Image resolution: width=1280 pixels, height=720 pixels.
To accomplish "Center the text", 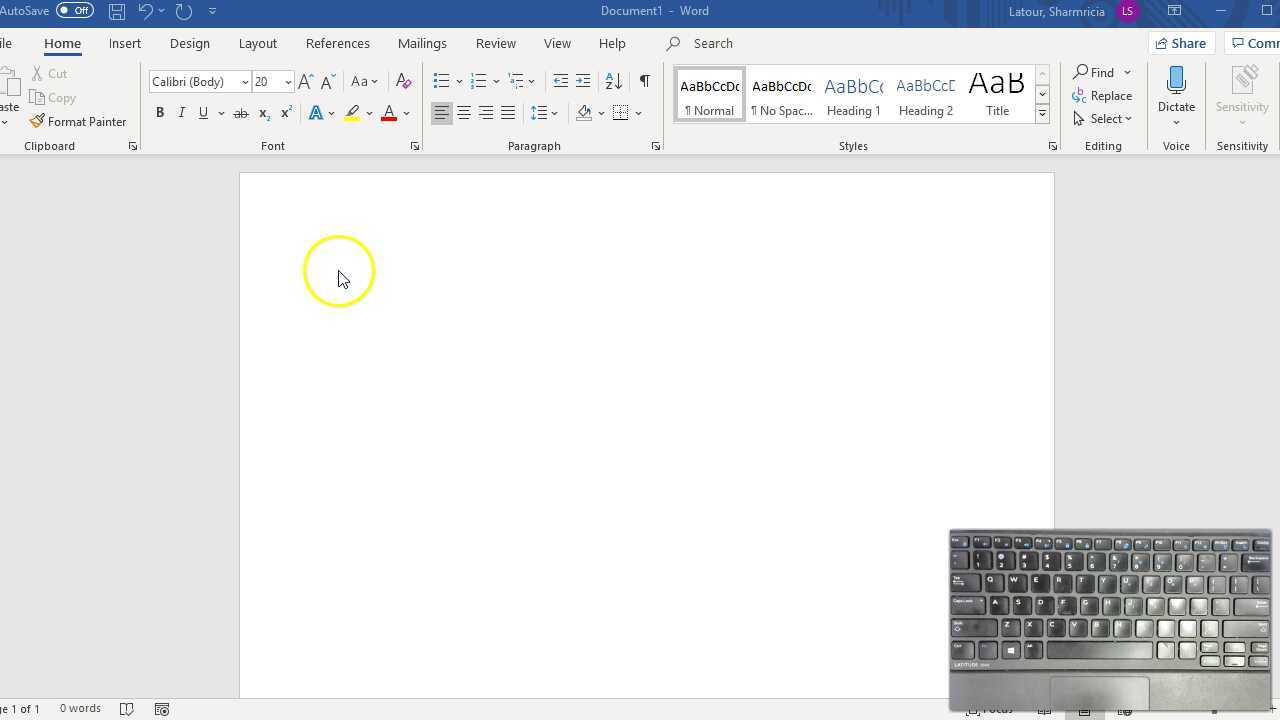I will coord(464,113).
